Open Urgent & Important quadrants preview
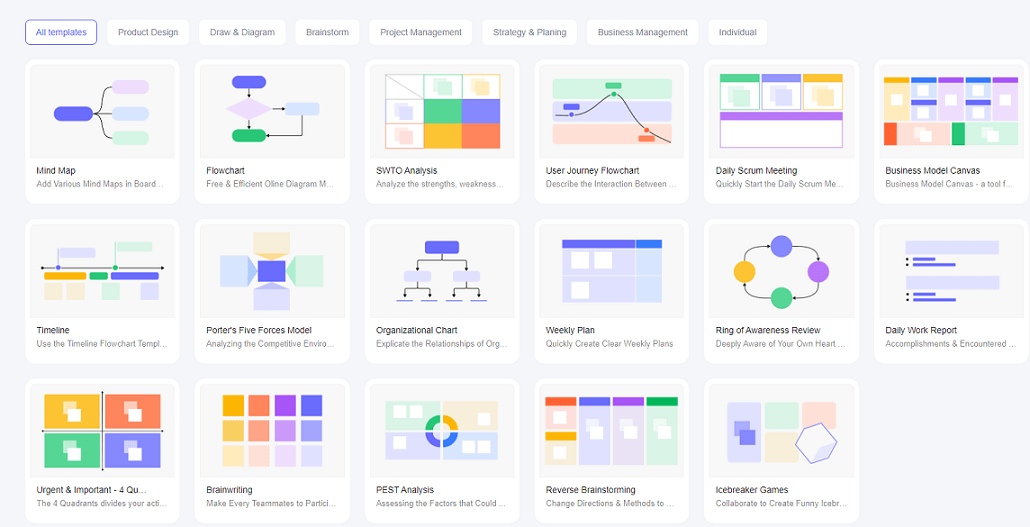Viewport: 1030px width, 527px height. pyautogui.click(x=102, y=430)
